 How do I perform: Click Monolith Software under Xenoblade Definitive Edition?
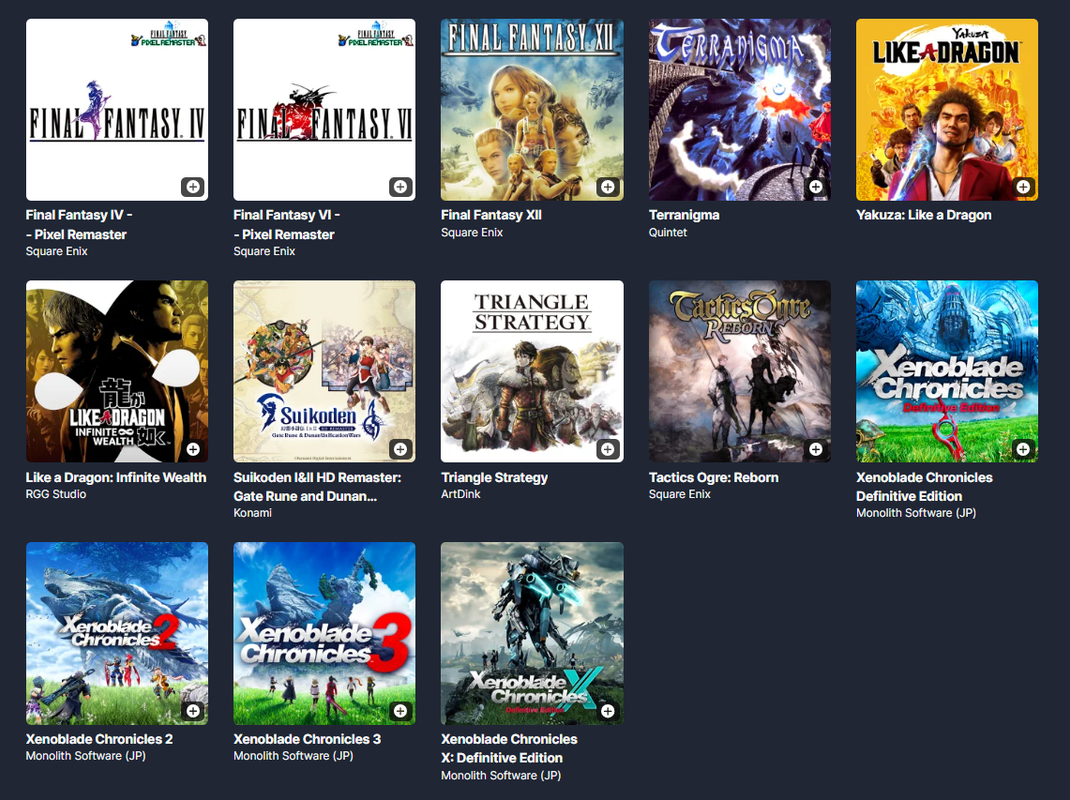(916, 513)
